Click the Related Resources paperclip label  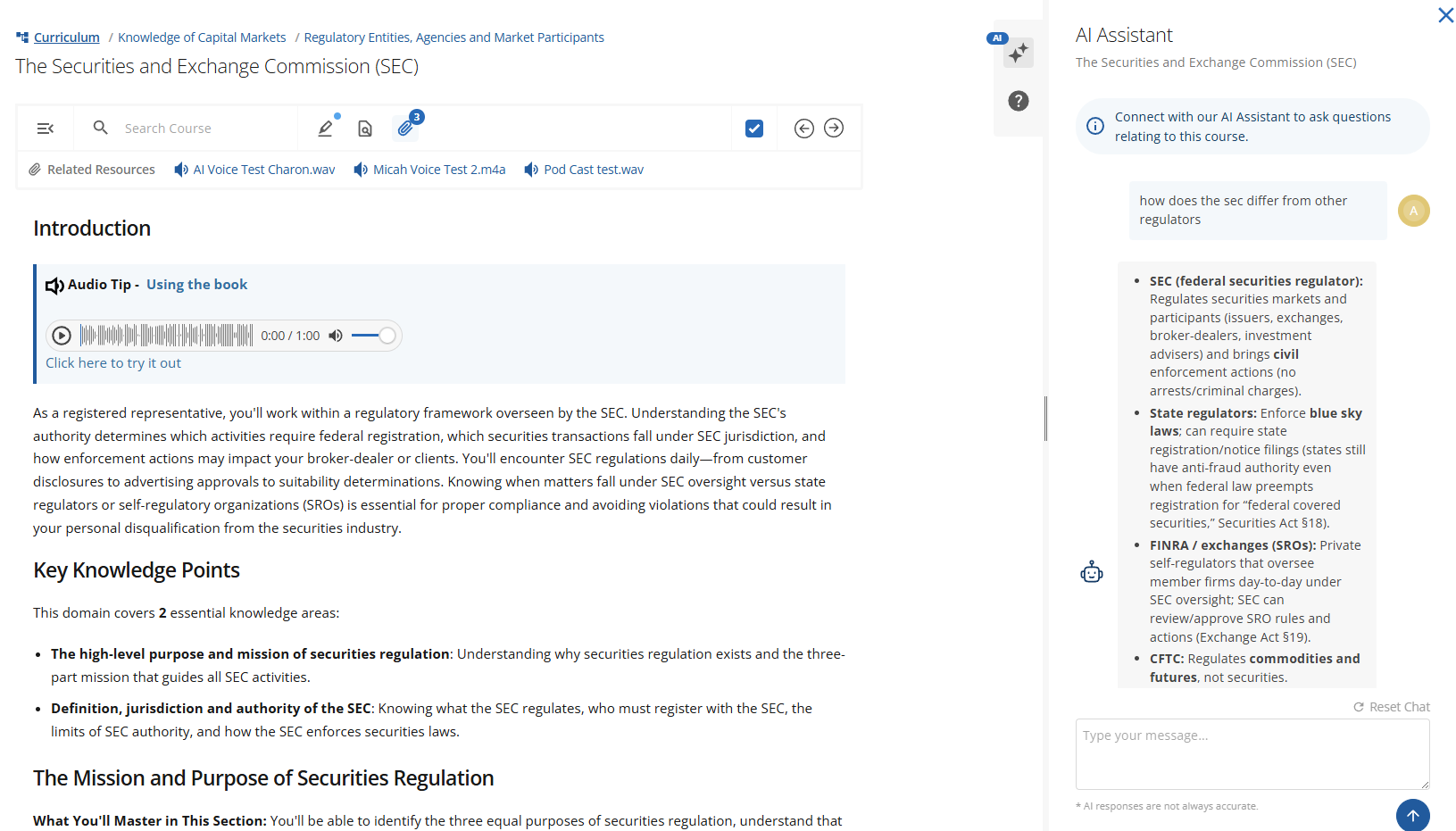[92, 170]
